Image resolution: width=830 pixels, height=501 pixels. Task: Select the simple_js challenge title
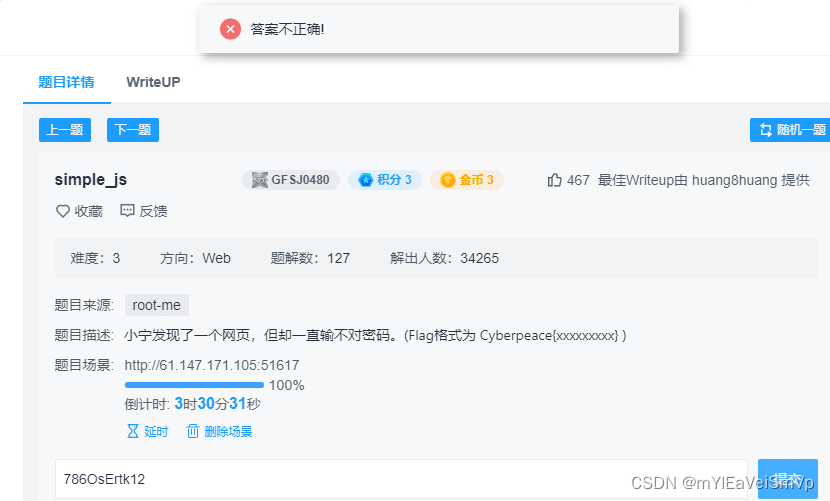[91, 180]
